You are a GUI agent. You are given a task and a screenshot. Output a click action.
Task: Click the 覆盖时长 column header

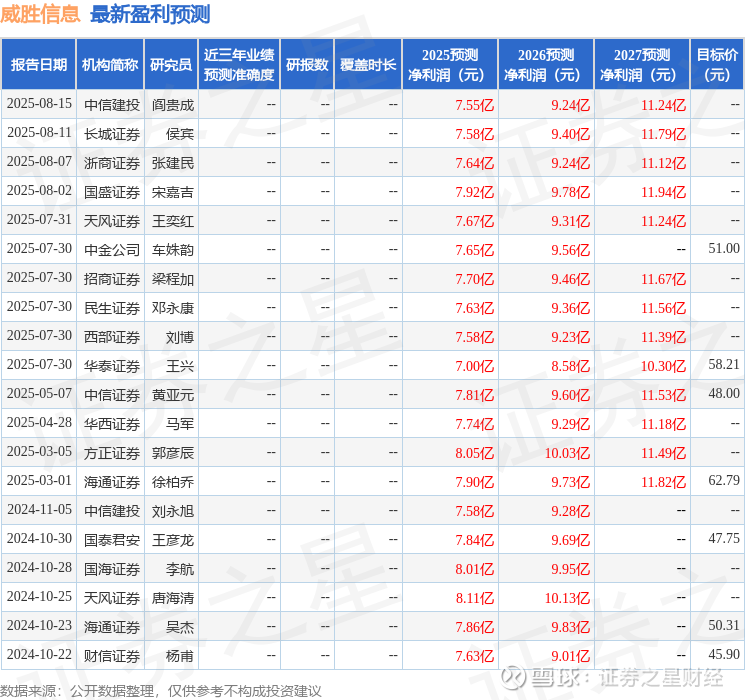[368, 65]
